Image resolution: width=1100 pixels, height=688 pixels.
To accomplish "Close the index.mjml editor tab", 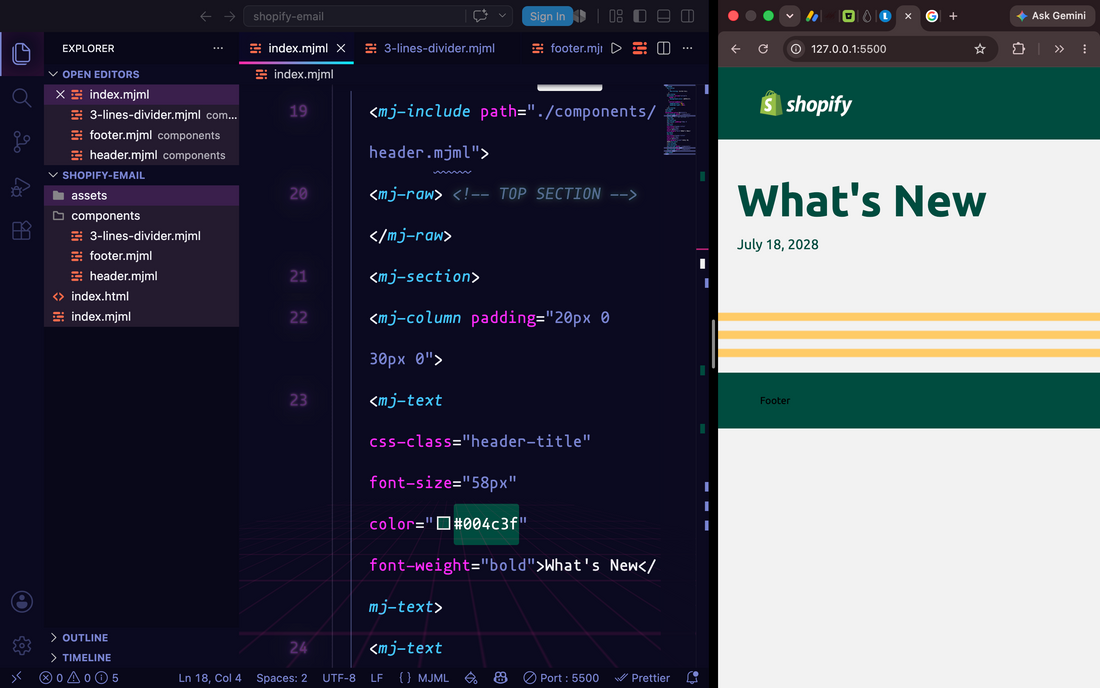I will pos(341,48).
